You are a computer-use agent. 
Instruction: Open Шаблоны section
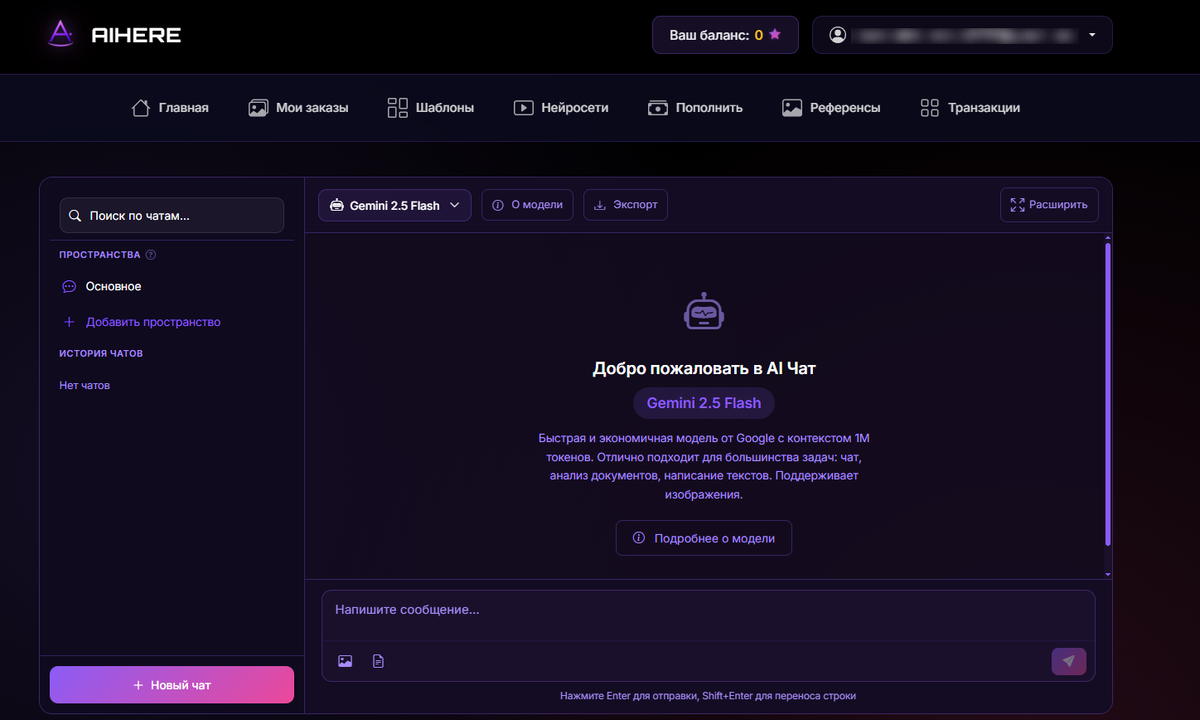click(x=430, y=107)
